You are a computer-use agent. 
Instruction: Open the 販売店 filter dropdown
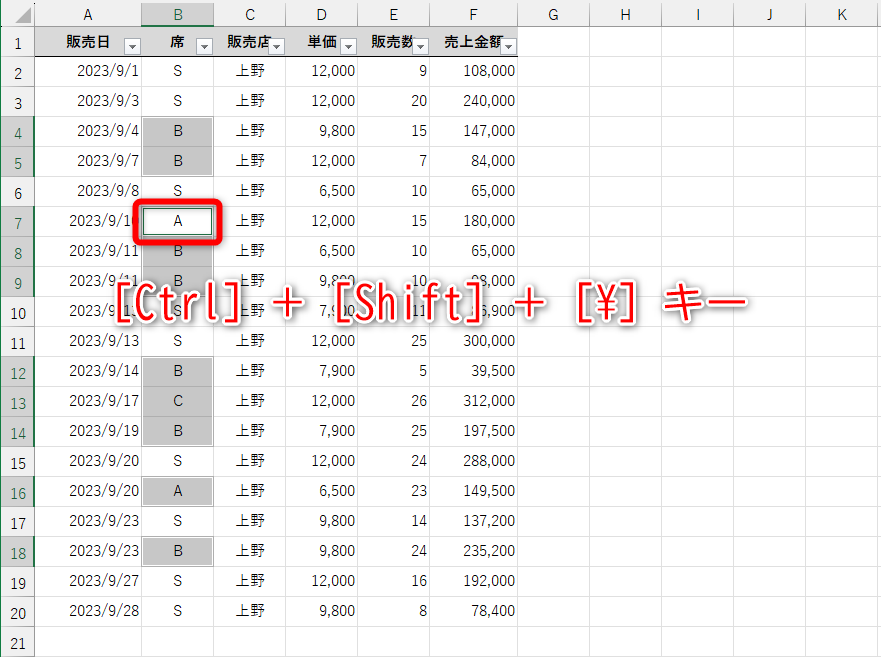pos(277,47)
